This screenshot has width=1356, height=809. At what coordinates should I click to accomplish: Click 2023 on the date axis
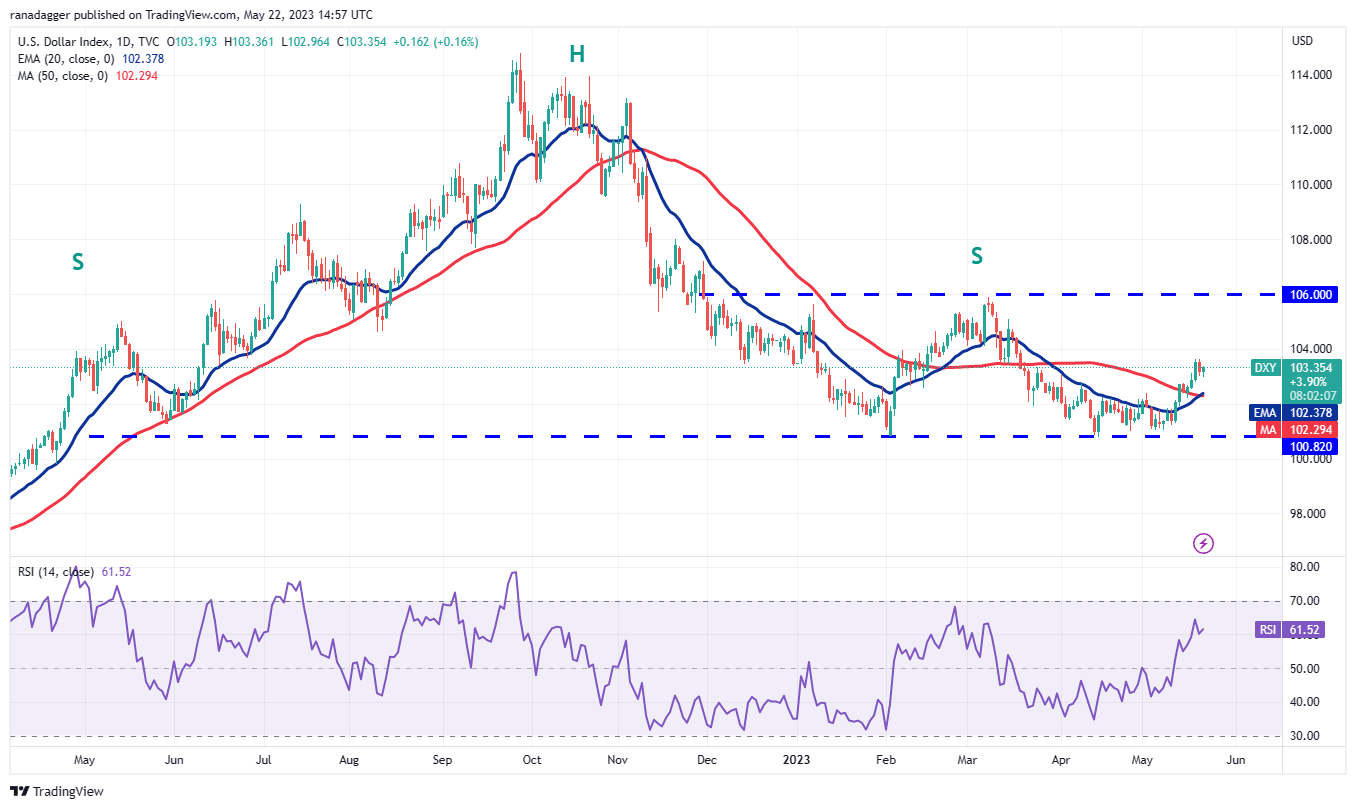(x=797, y=760)
